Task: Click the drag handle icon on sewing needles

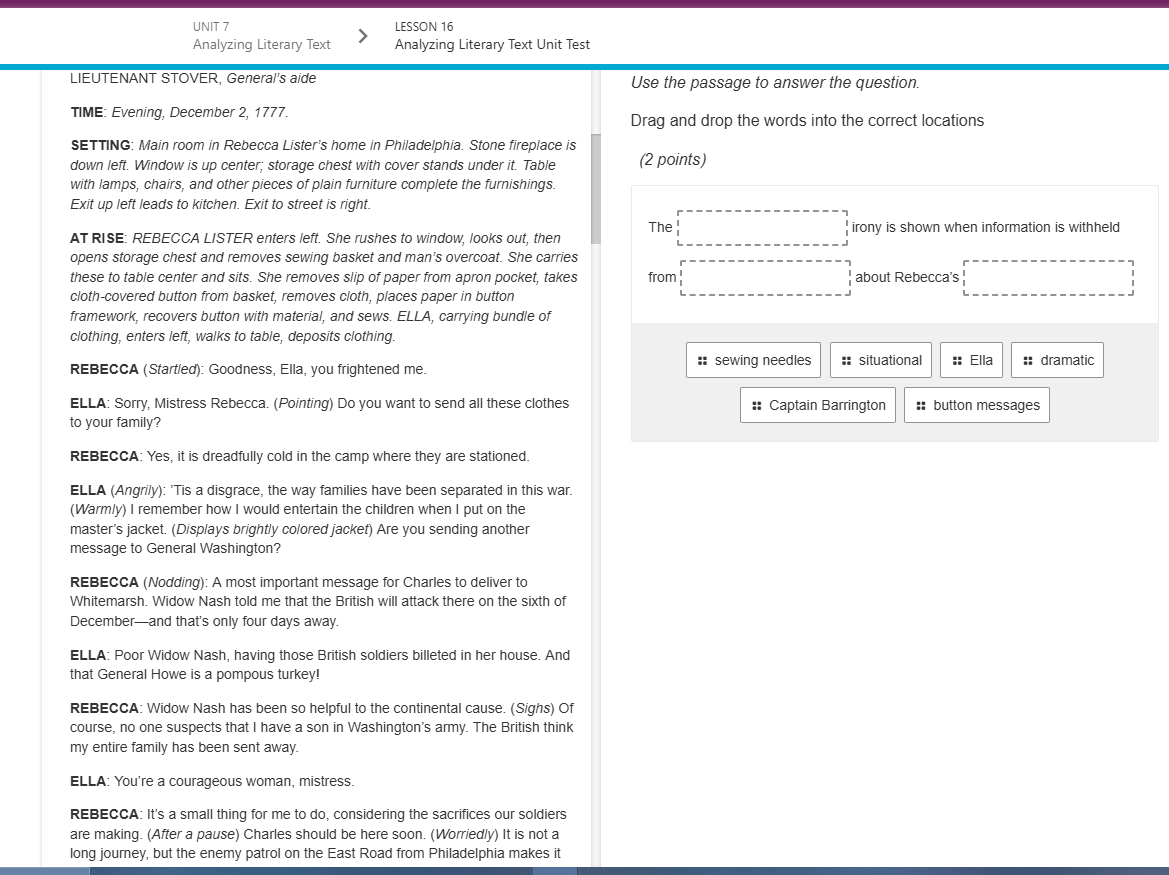Action: [x=703, y=360]
